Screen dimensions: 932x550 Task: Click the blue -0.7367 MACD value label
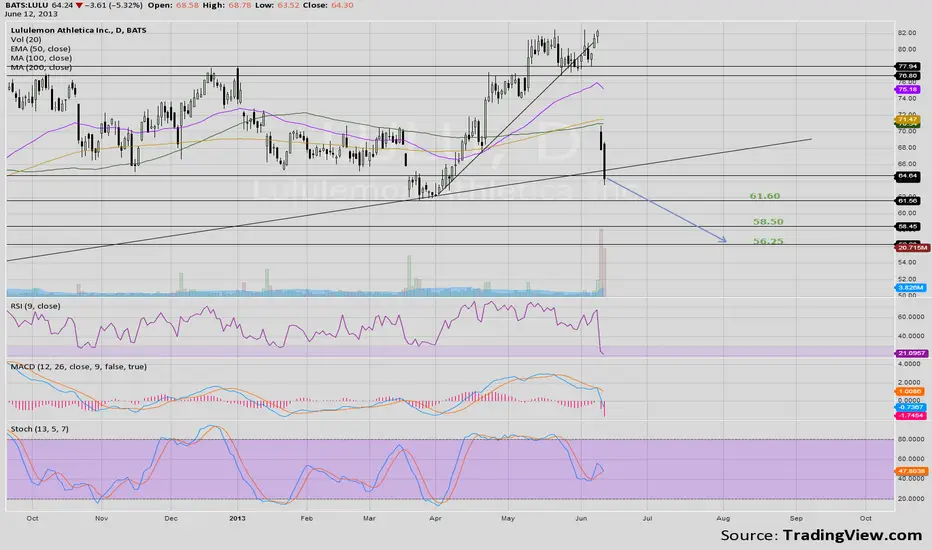[x=910, y=407]
